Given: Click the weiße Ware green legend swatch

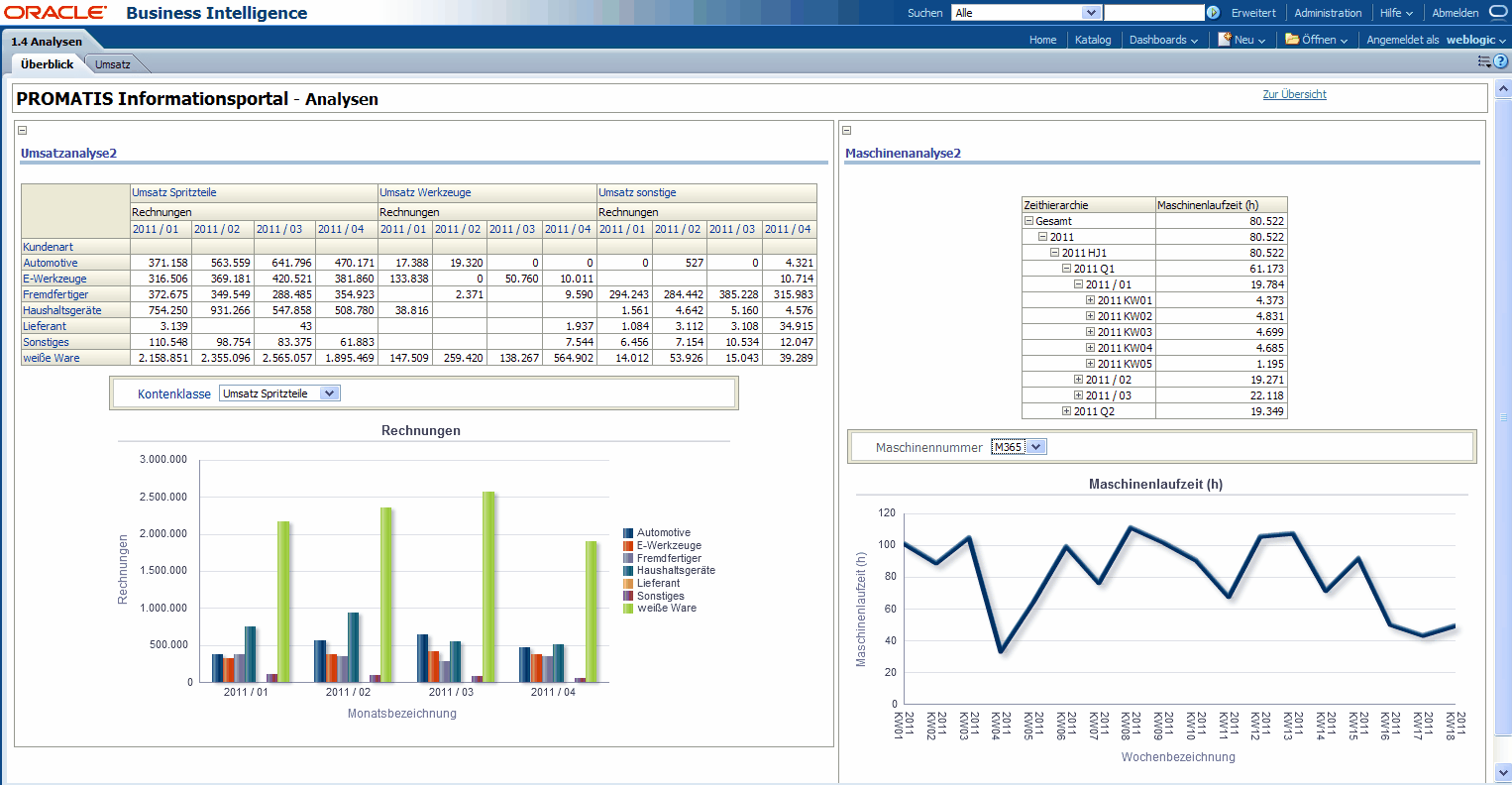Looking at the screenshot, I should coord(628,609).
